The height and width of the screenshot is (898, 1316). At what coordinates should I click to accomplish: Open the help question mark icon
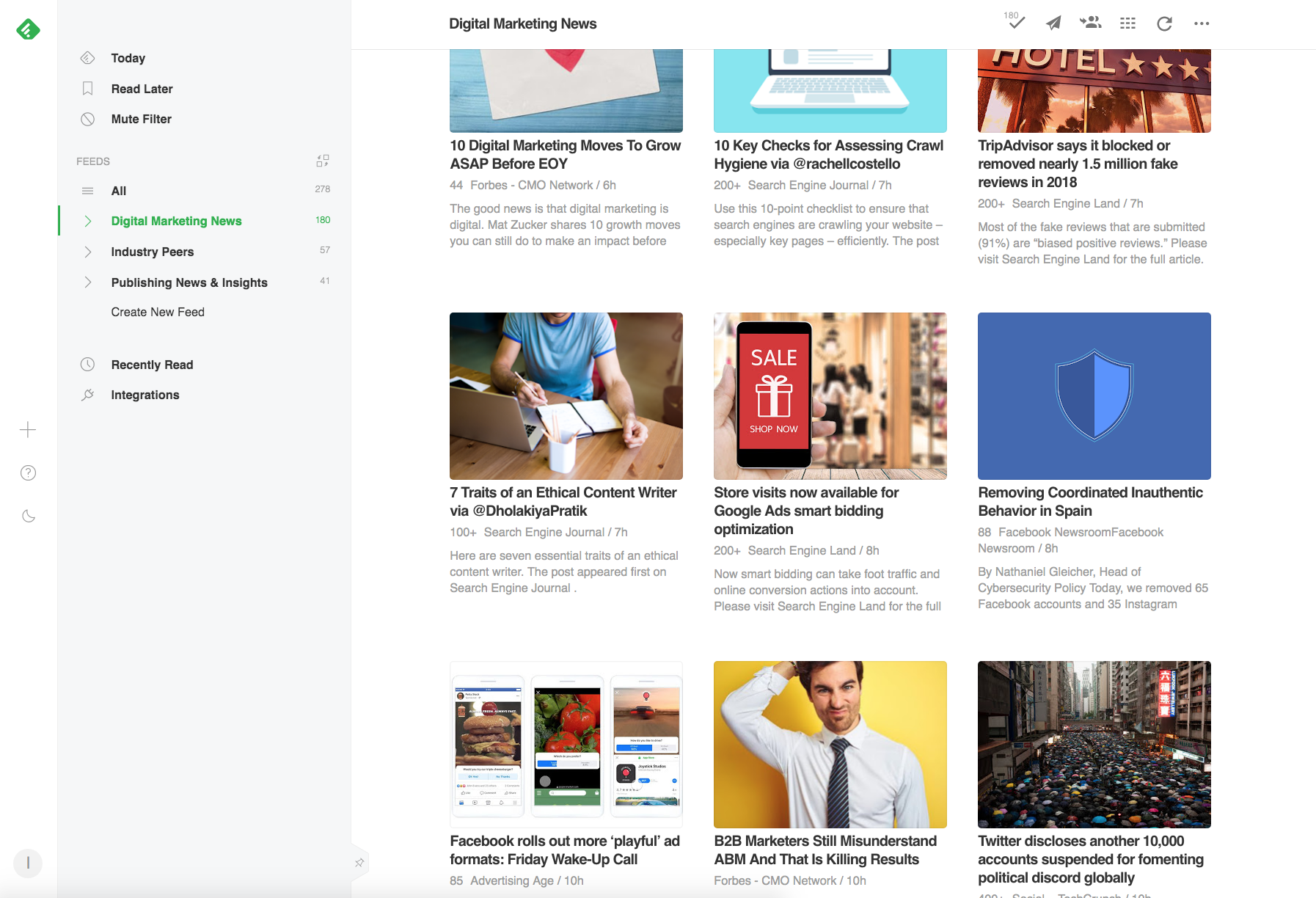28,473
